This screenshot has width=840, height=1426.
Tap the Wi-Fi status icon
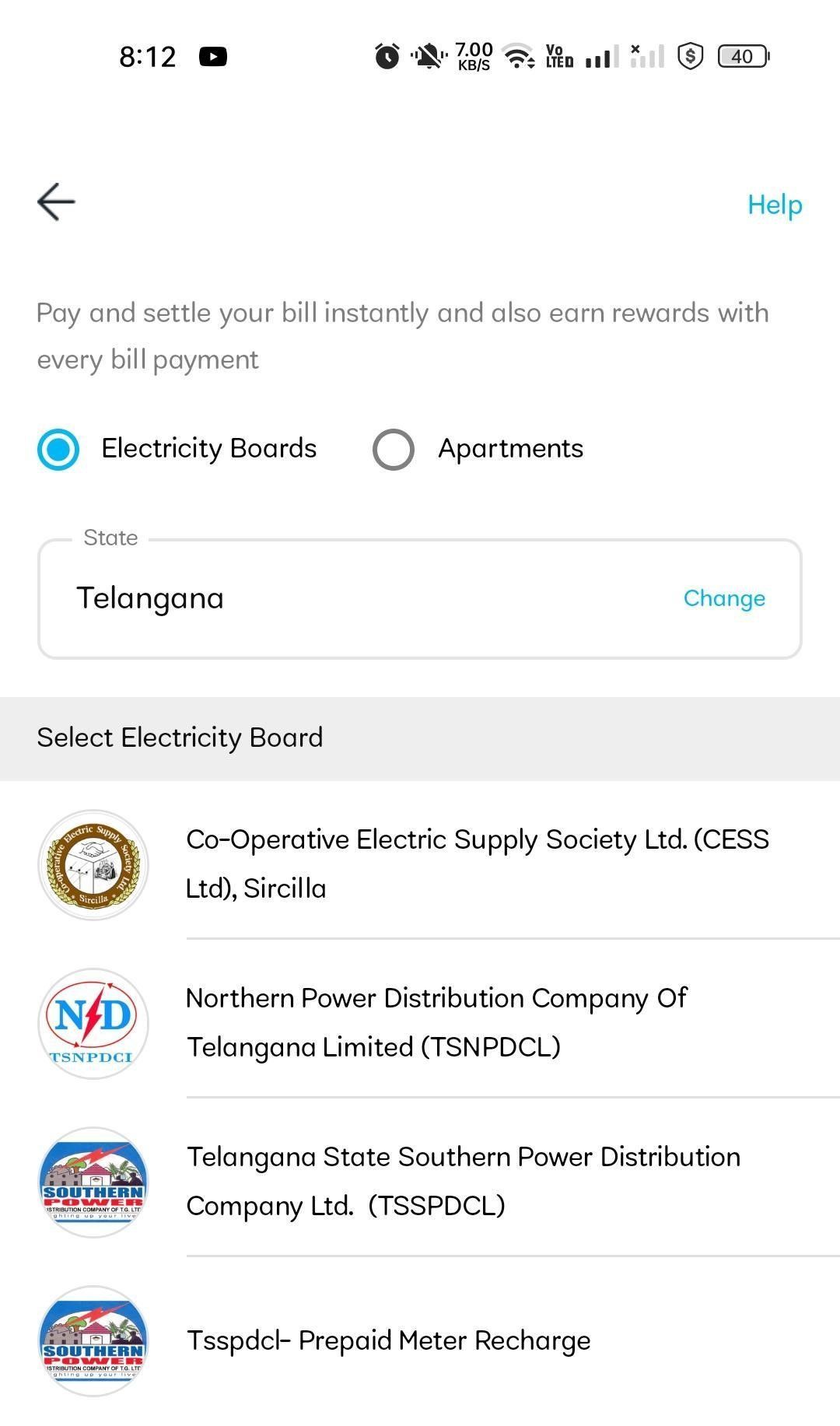tap(518, 56)
